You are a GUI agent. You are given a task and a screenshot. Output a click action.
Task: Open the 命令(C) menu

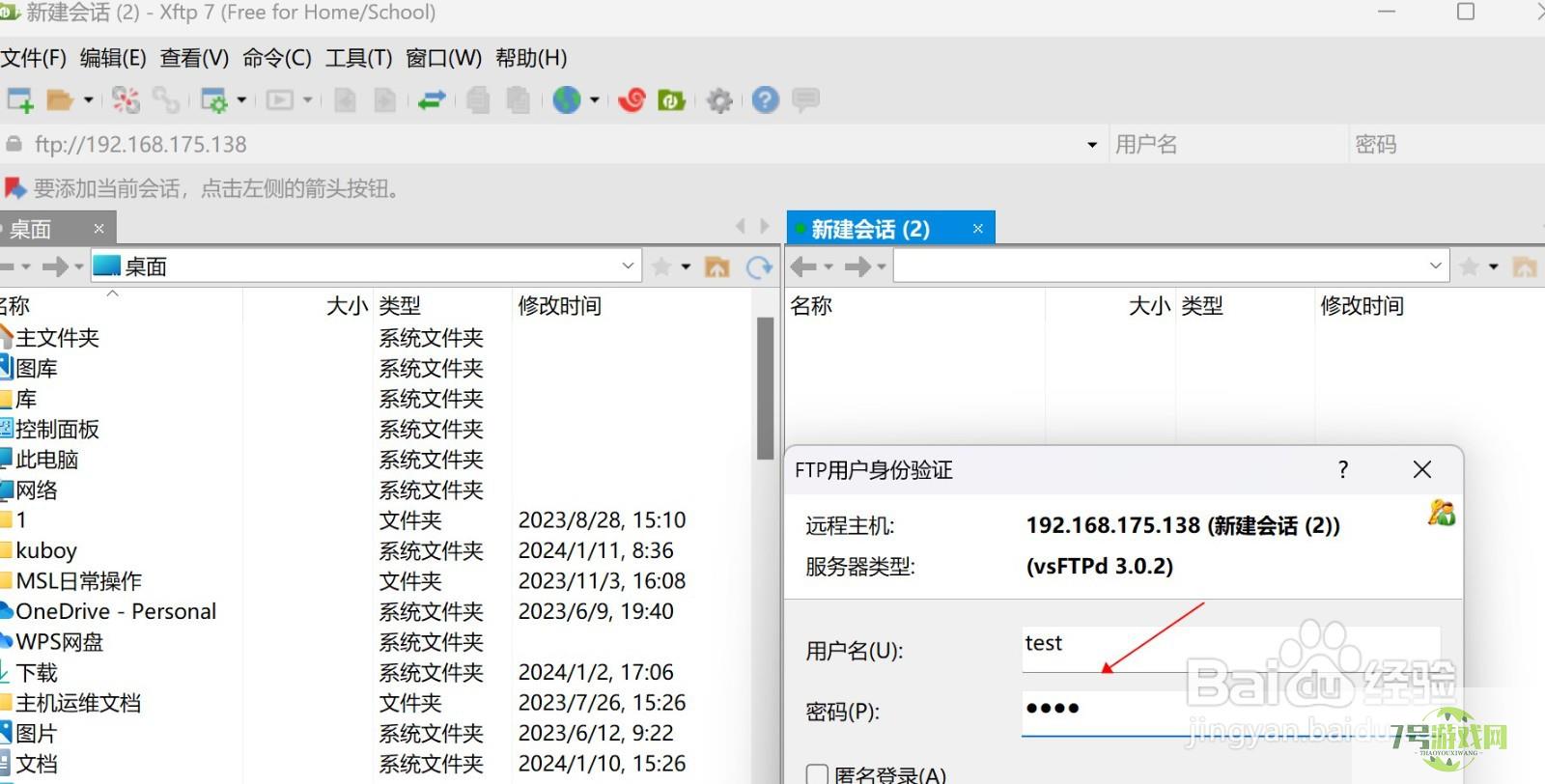point(277,58)
